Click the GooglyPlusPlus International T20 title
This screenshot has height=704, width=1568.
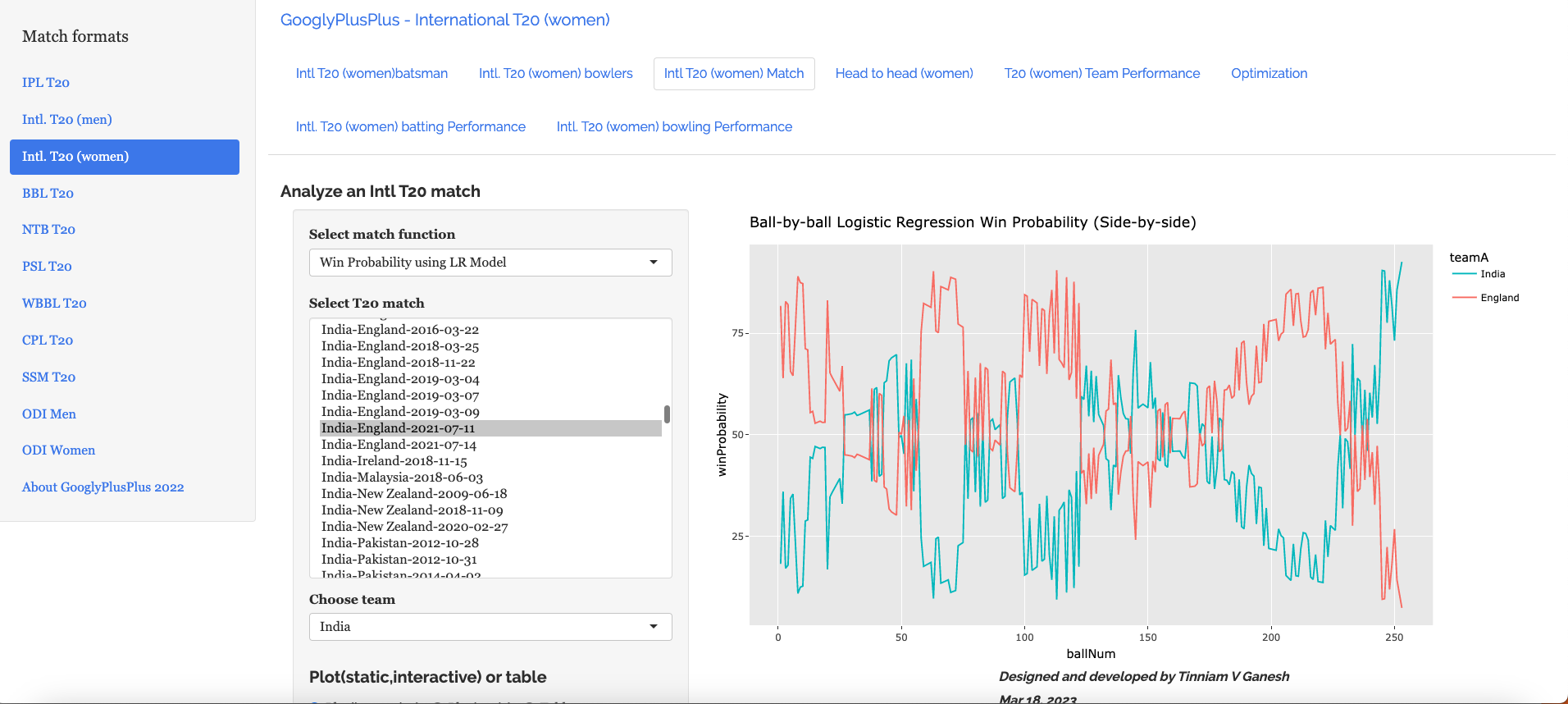pyautogui.click(x=444, y=21)
